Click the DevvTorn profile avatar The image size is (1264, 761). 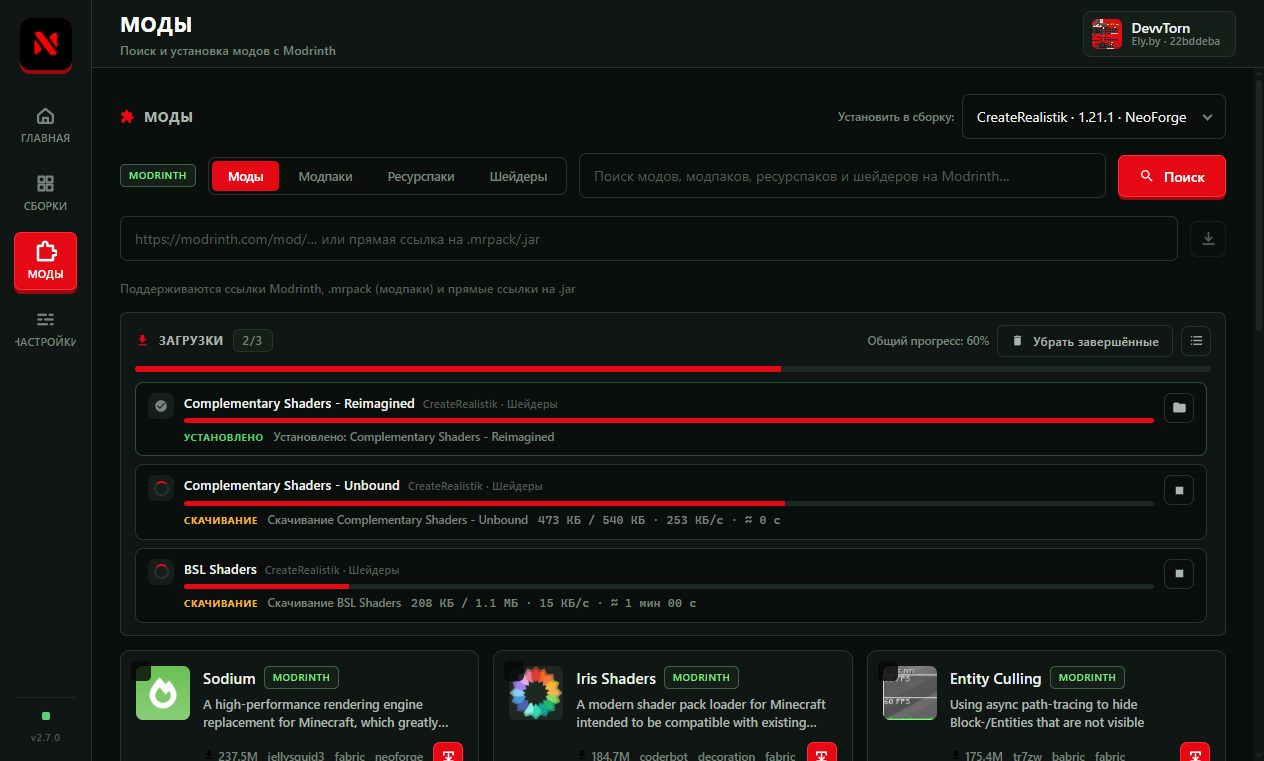(1107, 34)
